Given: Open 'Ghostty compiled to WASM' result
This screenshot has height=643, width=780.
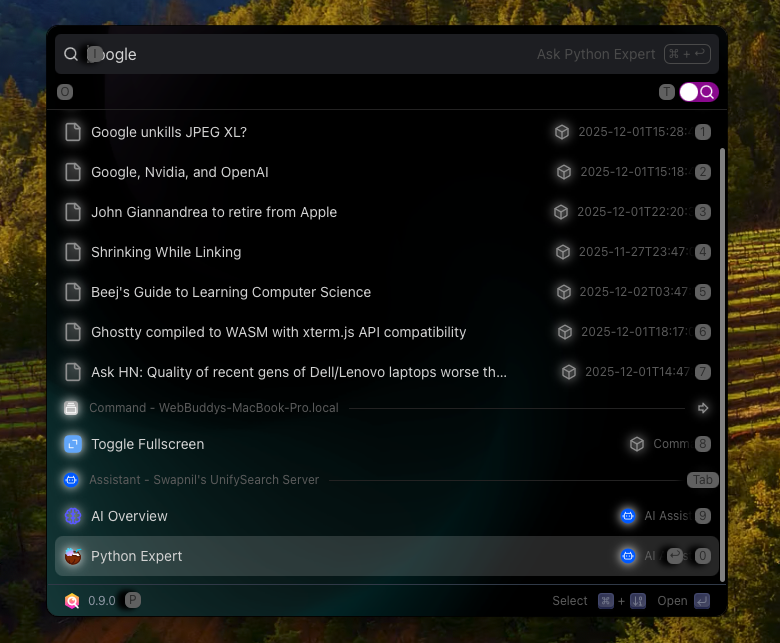Looking at the screenshot, I should (x=387, y=332).
